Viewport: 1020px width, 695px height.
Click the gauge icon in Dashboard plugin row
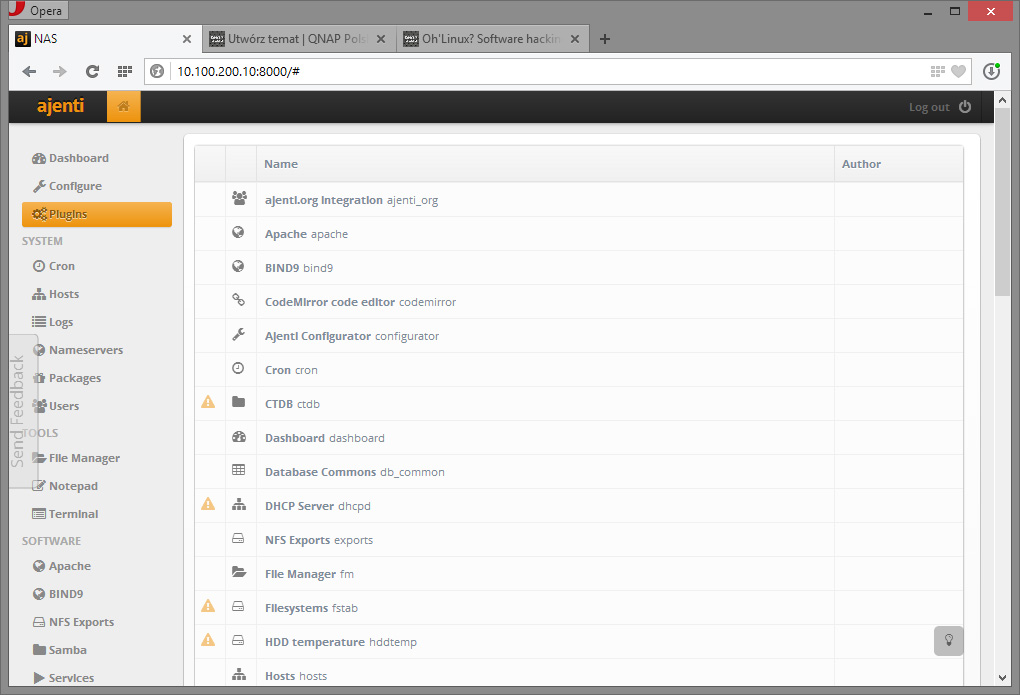click(239, 437)
